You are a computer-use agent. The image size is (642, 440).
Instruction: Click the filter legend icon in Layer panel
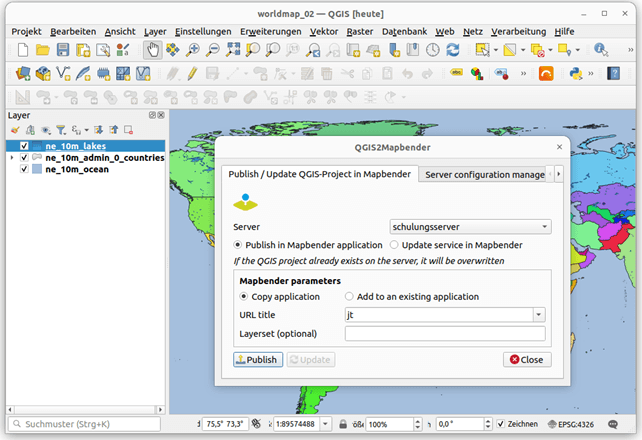pos(60,130)
